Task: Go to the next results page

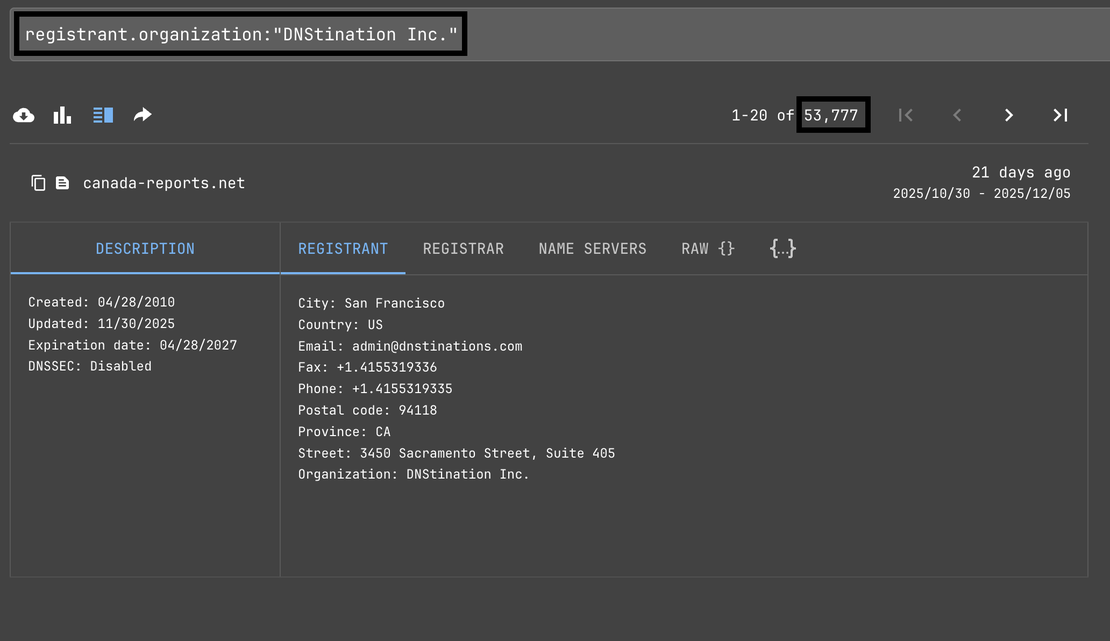Action: 1009,115
